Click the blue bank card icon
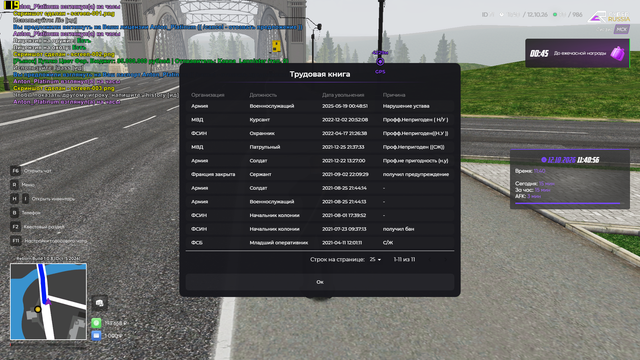This screenshot has height=360, width=640. pyautogui.click(x=96, y=336)
